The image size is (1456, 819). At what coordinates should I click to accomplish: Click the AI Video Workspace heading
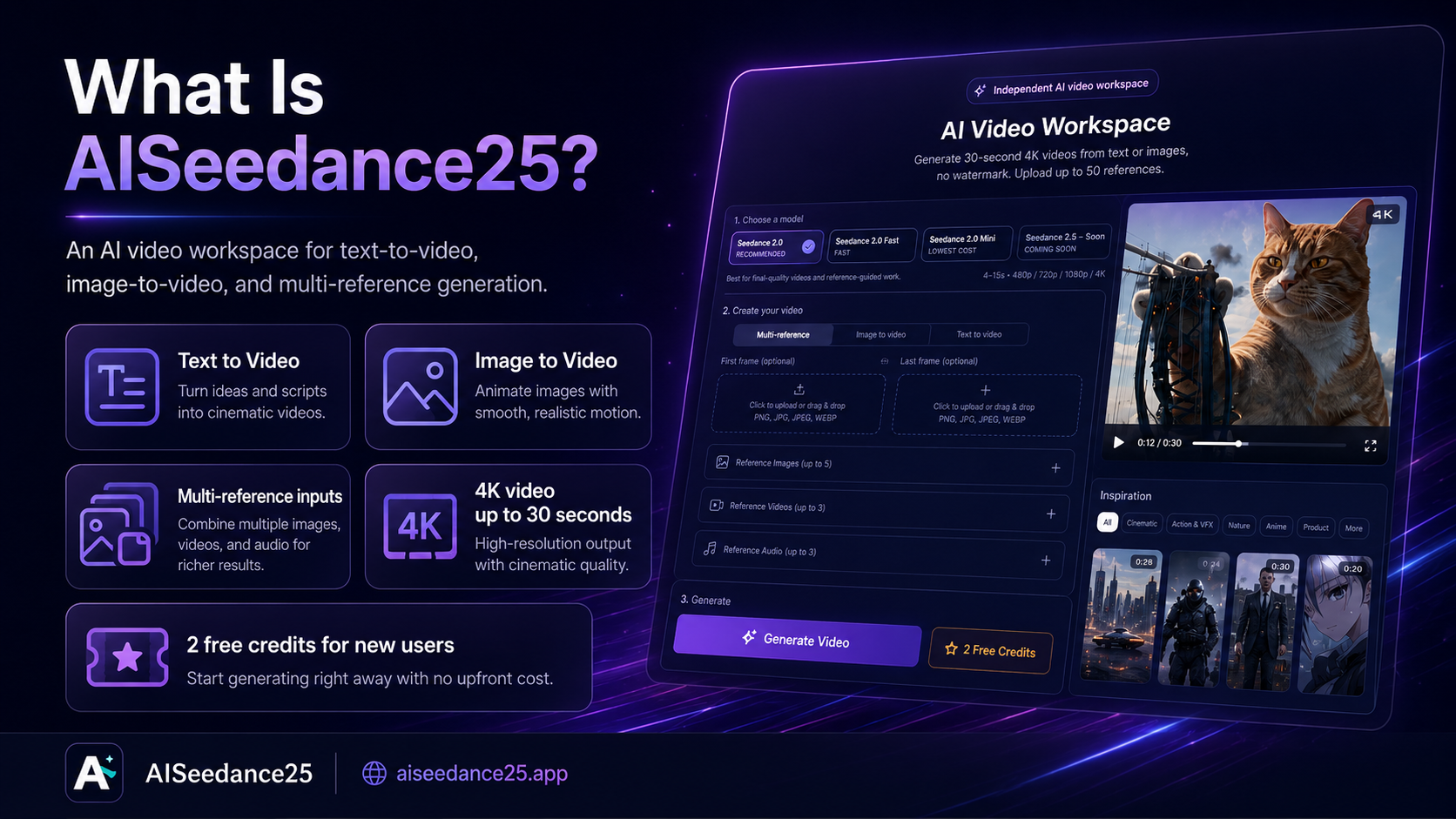1055,127
